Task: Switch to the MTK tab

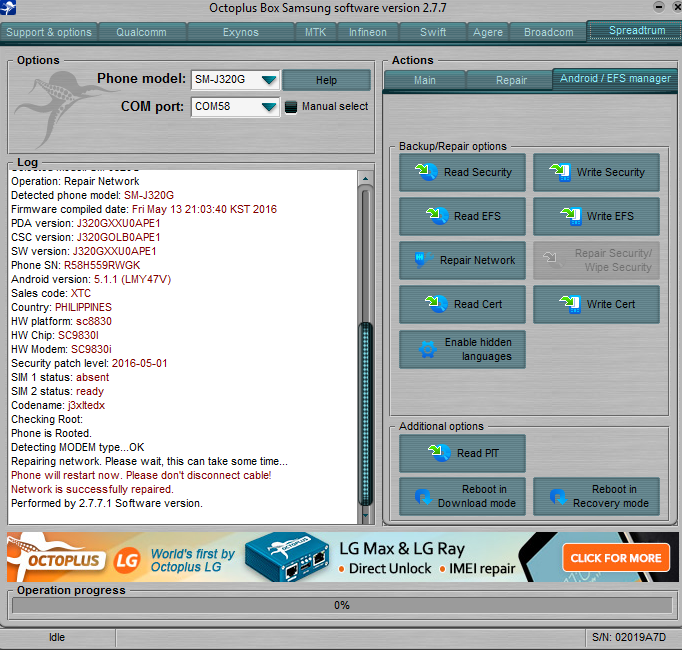Action: coord(315,32)
